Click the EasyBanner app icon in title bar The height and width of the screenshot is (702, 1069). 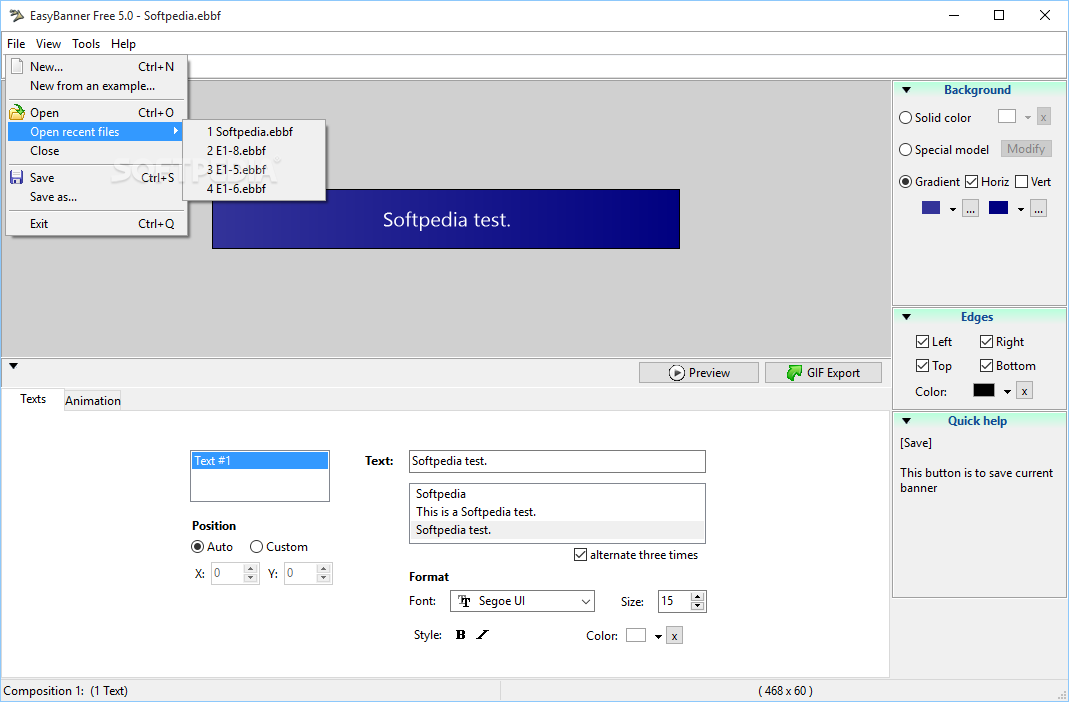coord(16,15)
